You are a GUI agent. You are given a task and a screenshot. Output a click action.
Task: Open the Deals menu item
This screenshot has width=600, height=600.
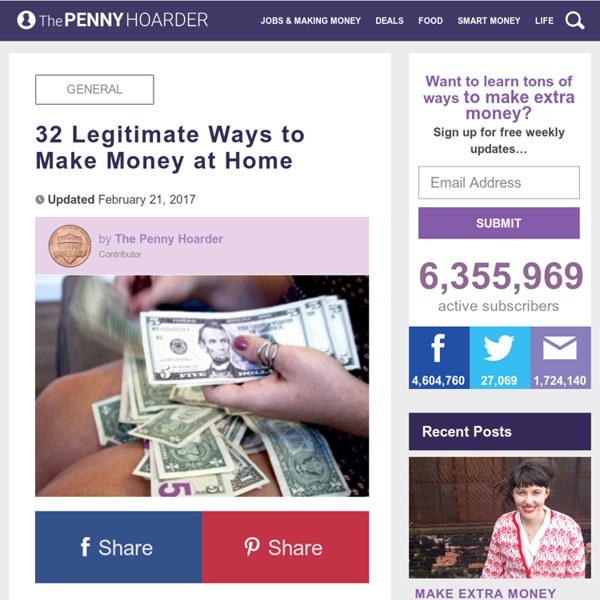click(x=390, y=21)
